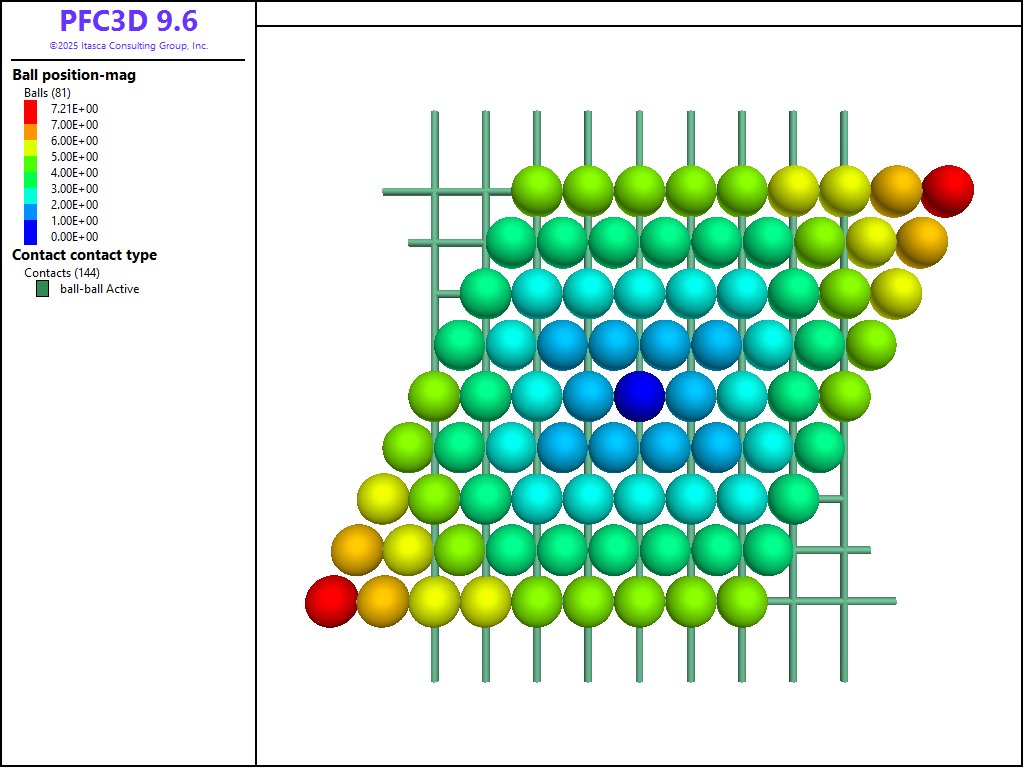The height and width of the screenshot is (768, 1024).
Task: Select the Contact contact type heading
Action: tap(84, 255)
